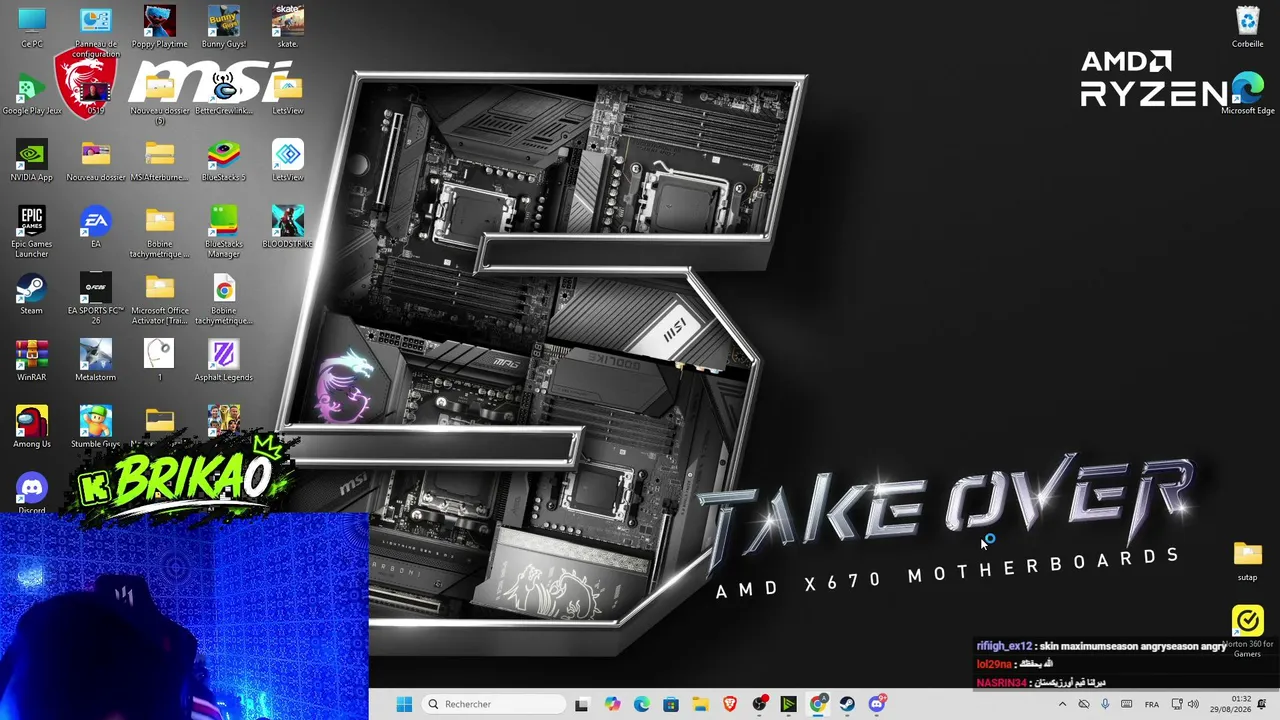
Task: Select the 0519 video file
Action: tap(95, 94)
